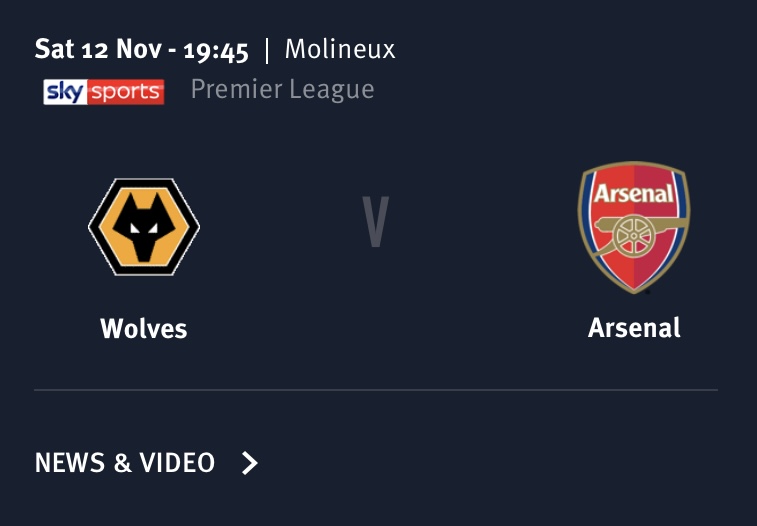Screen dimensions: 757x526
Task: Click the 19:45 kick-off time
Action: [x=216, y=50]
